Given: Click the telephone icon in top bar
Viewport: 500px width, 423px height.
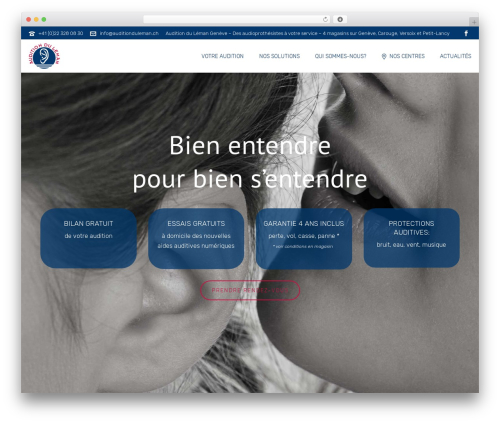Looking at the screenshot, I should pos(32,33).
